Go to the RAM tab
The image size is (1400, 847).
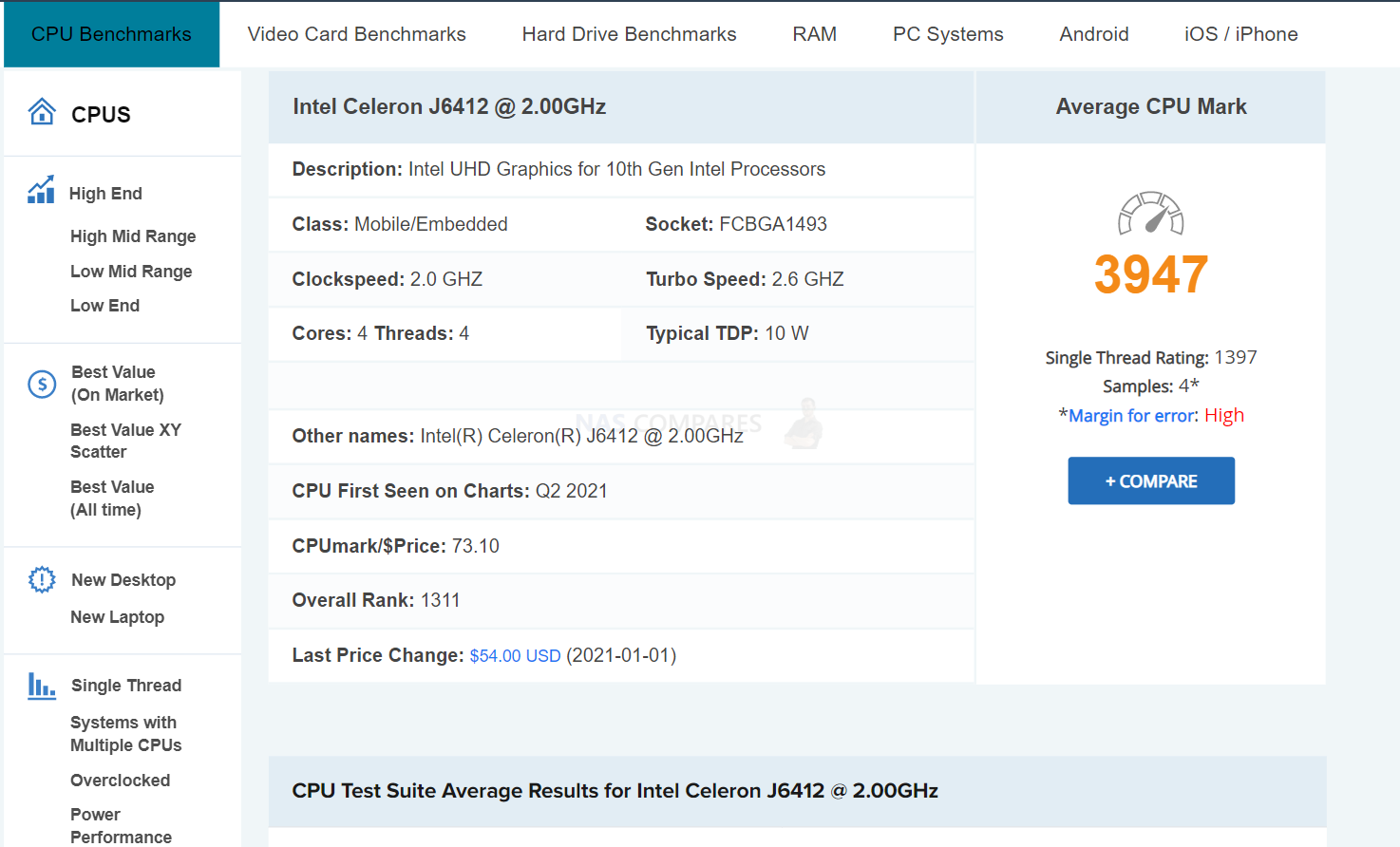tap(815, 34)
